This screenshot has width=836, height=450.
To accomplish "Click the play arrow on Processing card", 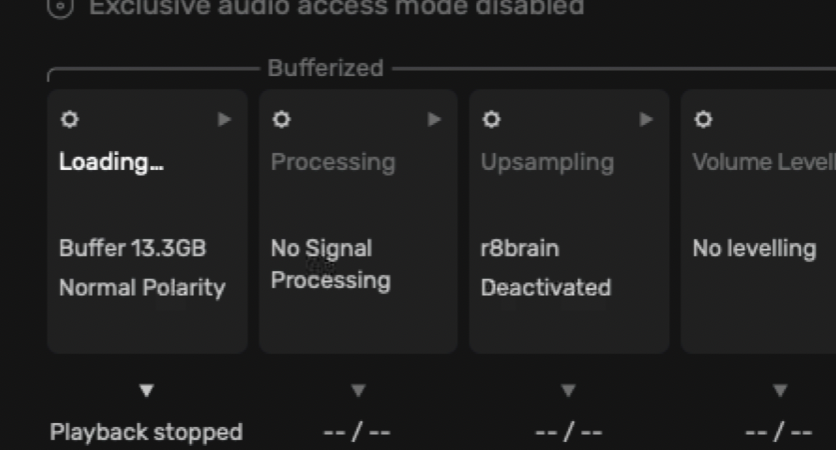I will (435, 119).
